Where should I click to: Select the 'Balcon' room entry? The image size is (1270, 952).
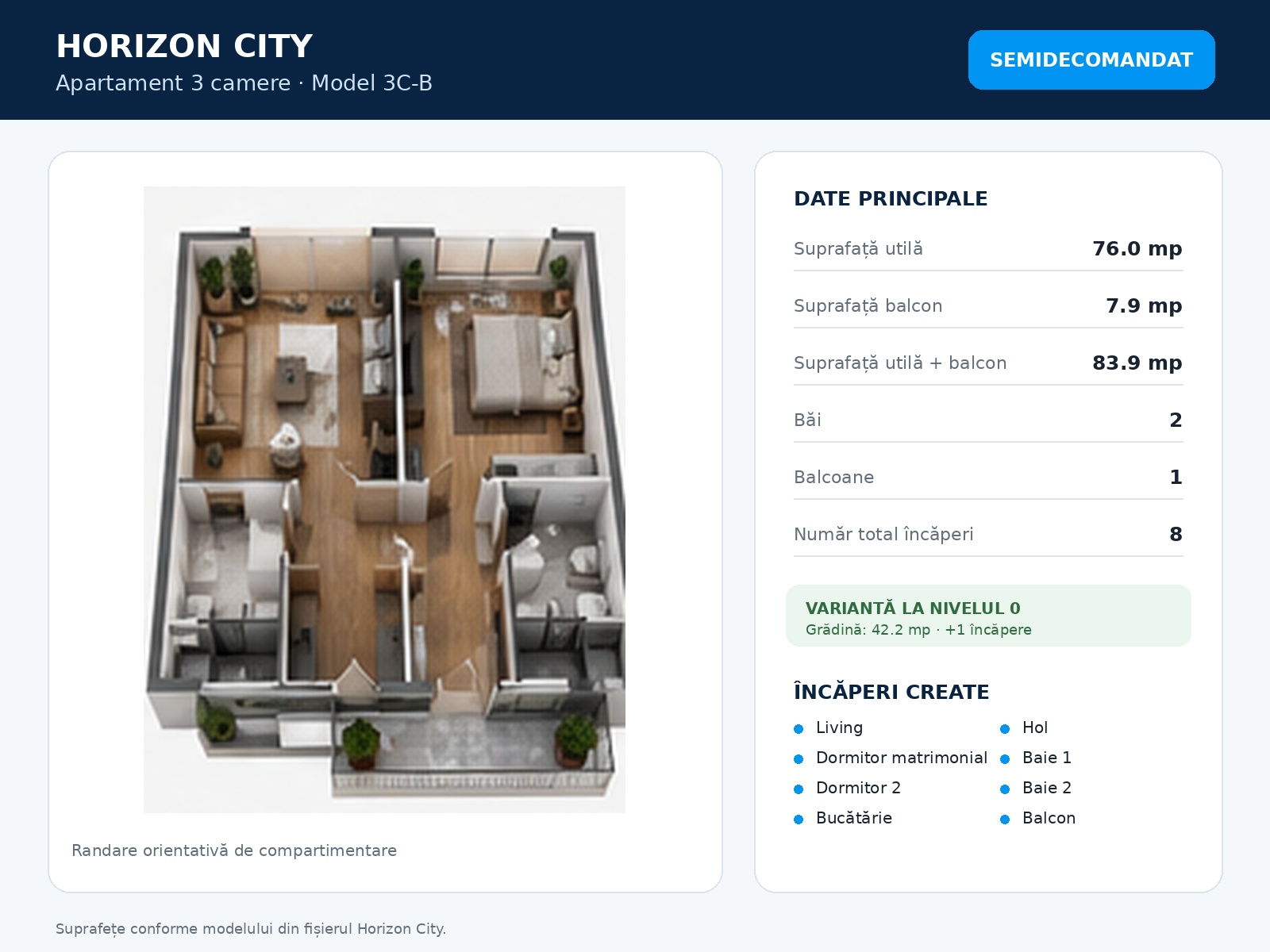coord(1049,819)
